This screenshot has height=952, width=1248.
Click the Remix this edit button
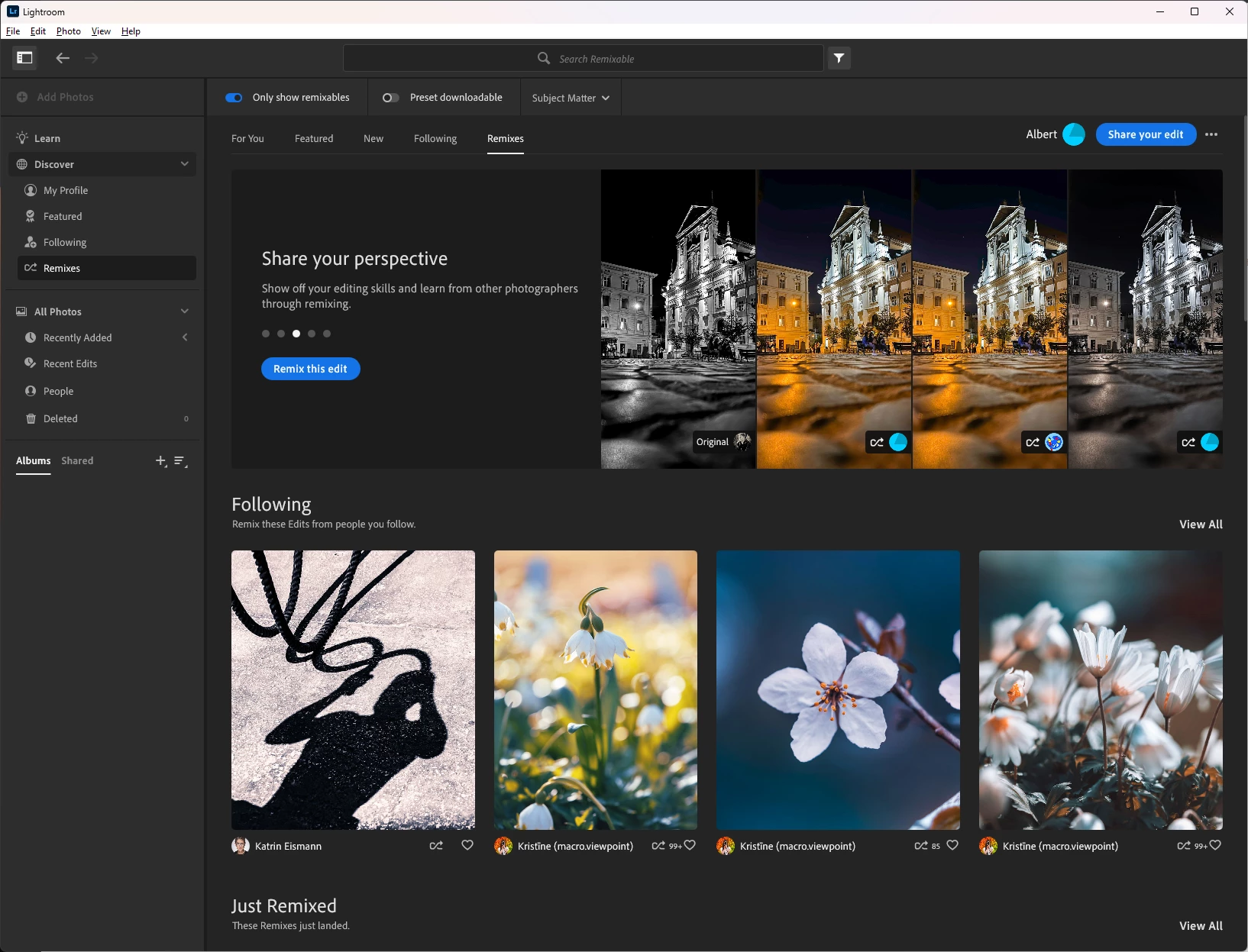pyautogui.click(x=310, y=369)
